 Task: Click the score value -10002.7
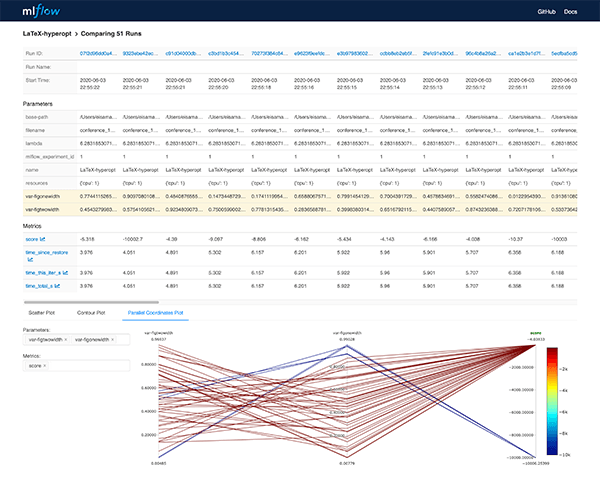[x=132, y=239]
